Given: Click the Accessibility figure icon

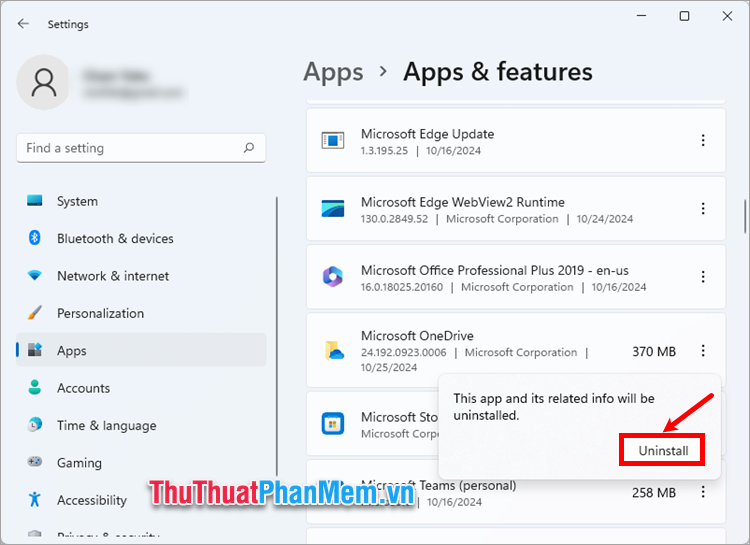Looking at the screenshot, I should point(34,499).
